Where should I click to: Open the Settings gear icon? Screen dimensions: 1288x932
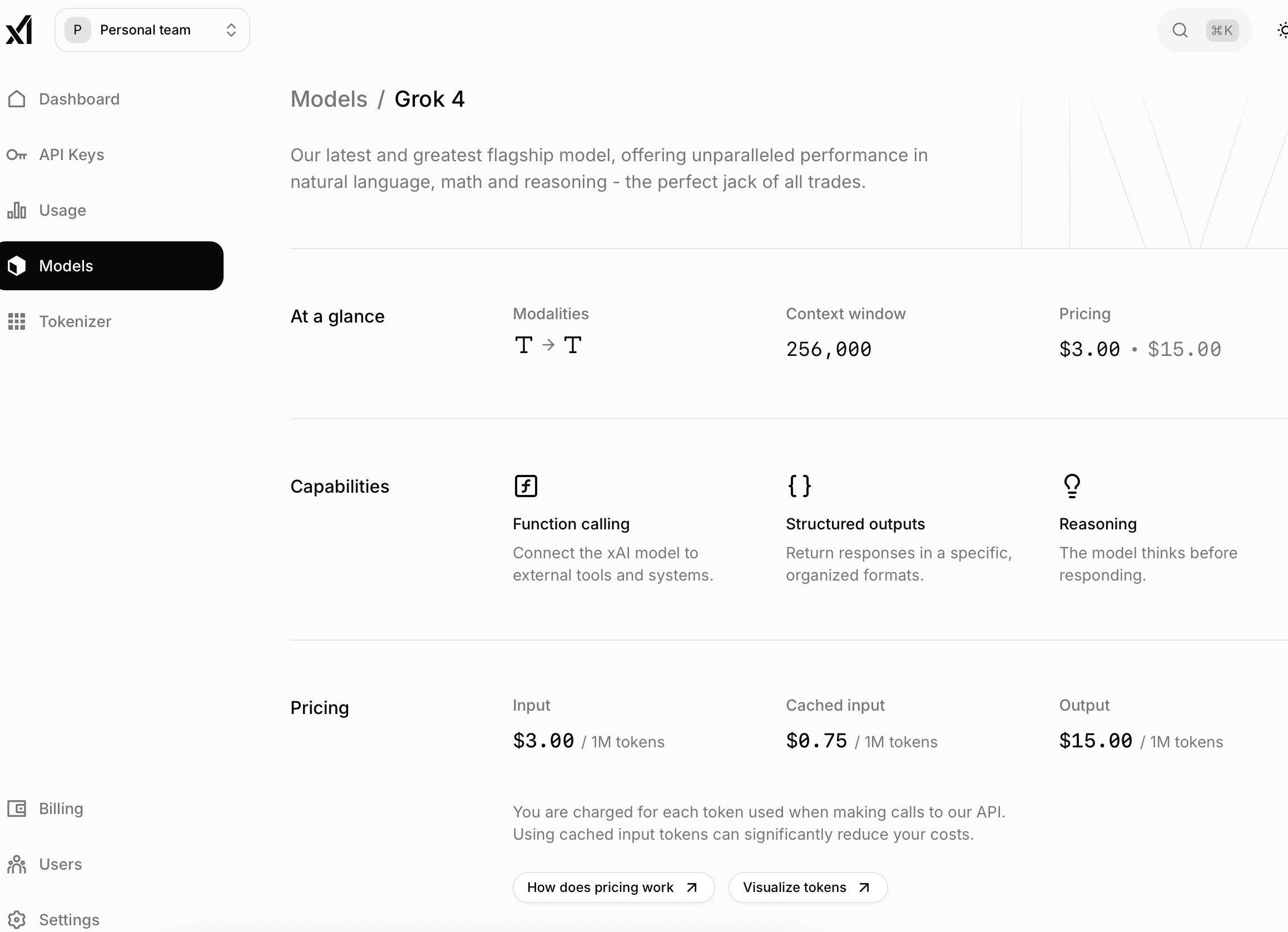coord(17,920)
